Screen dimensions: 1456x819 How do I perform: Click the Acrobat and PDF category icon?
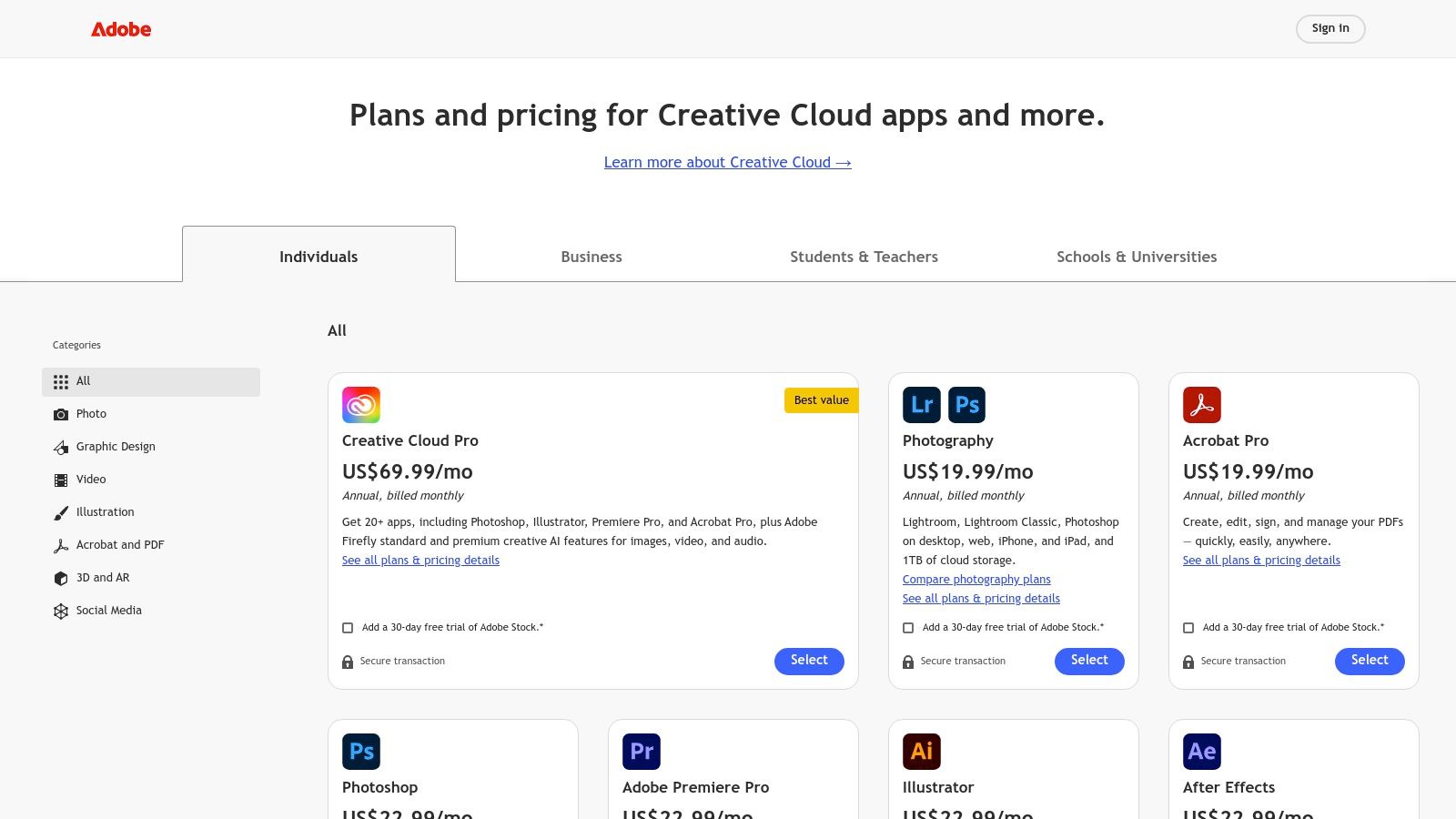[61, 546]
